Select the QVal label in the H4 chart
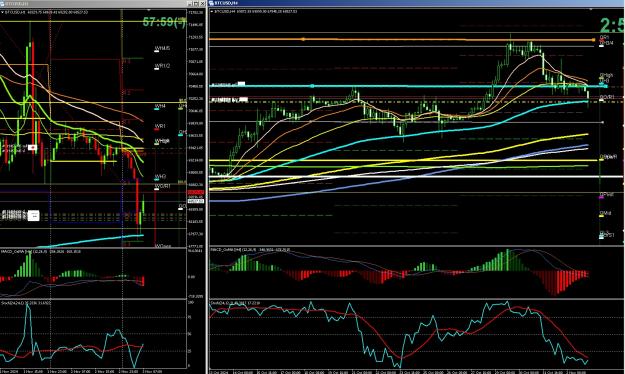Image resolution: width=625 pixels, height=374 pixels. click(605, 214)
